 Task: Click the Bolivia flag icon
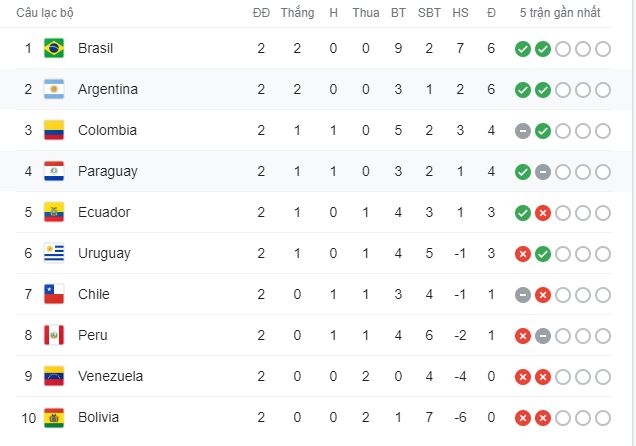pos(54,418)
